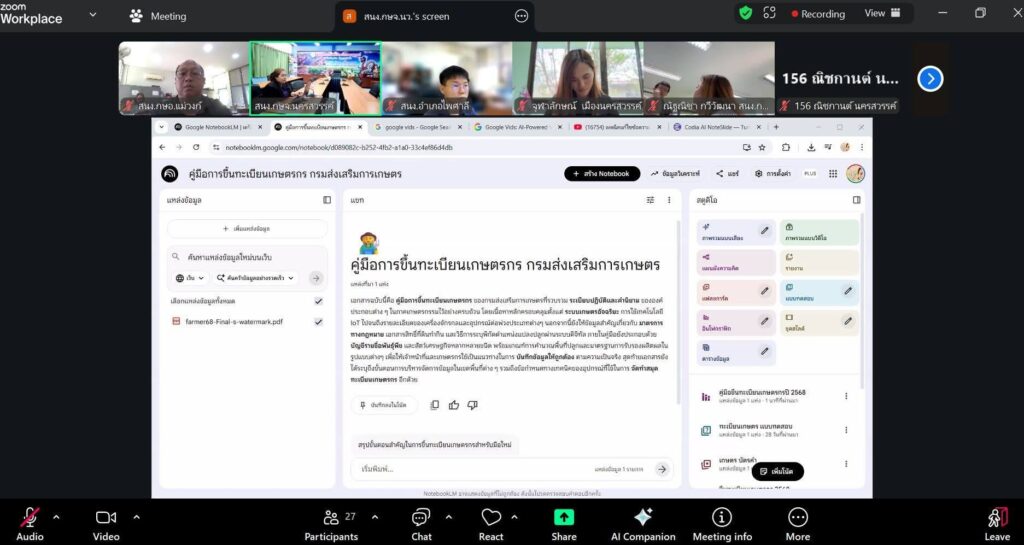Open the Meeting tab in Zoom header
1024x545 pixels.
pos(158,16)
